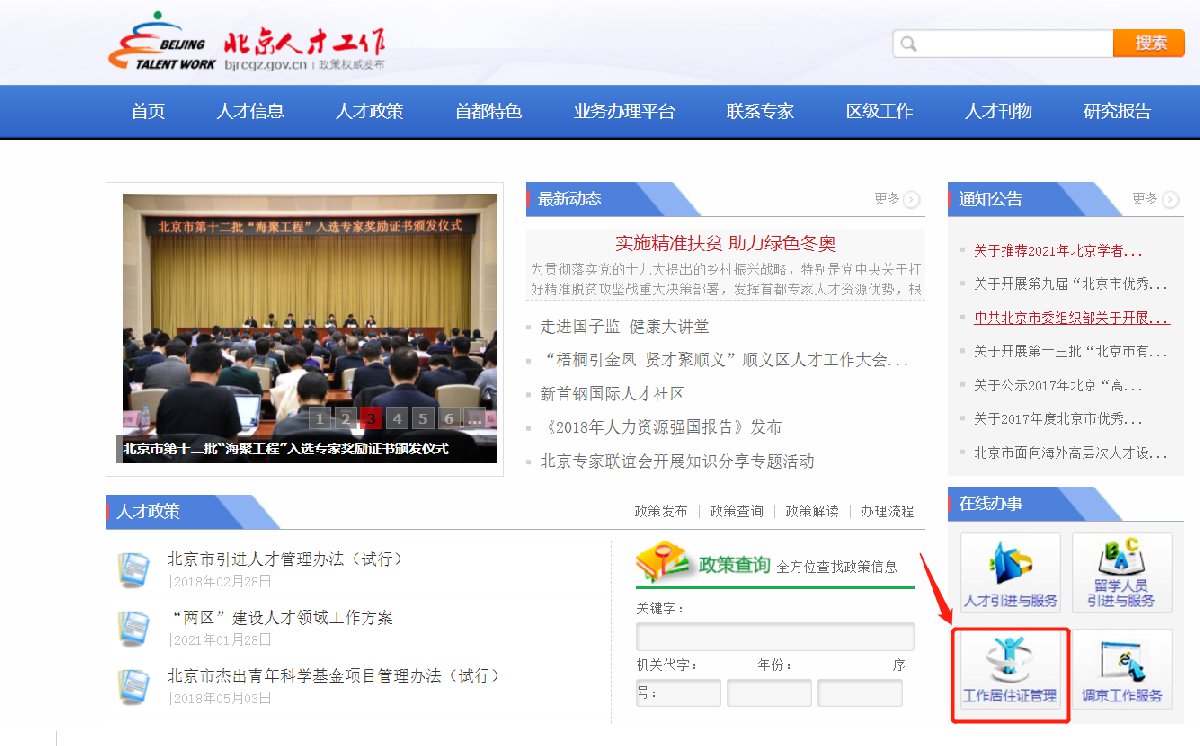This screenshot has height=746, width=1200.
Task: Switch to the 办理流程 tab
Action: click(887, 511)
